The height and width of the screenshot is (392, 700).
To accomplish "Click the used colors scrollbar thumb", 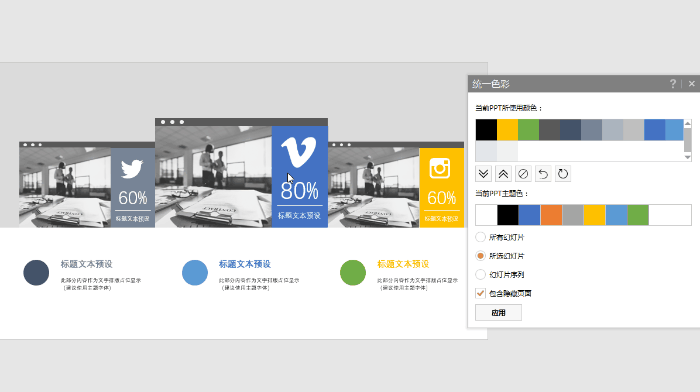I will (x=688, y=140).
